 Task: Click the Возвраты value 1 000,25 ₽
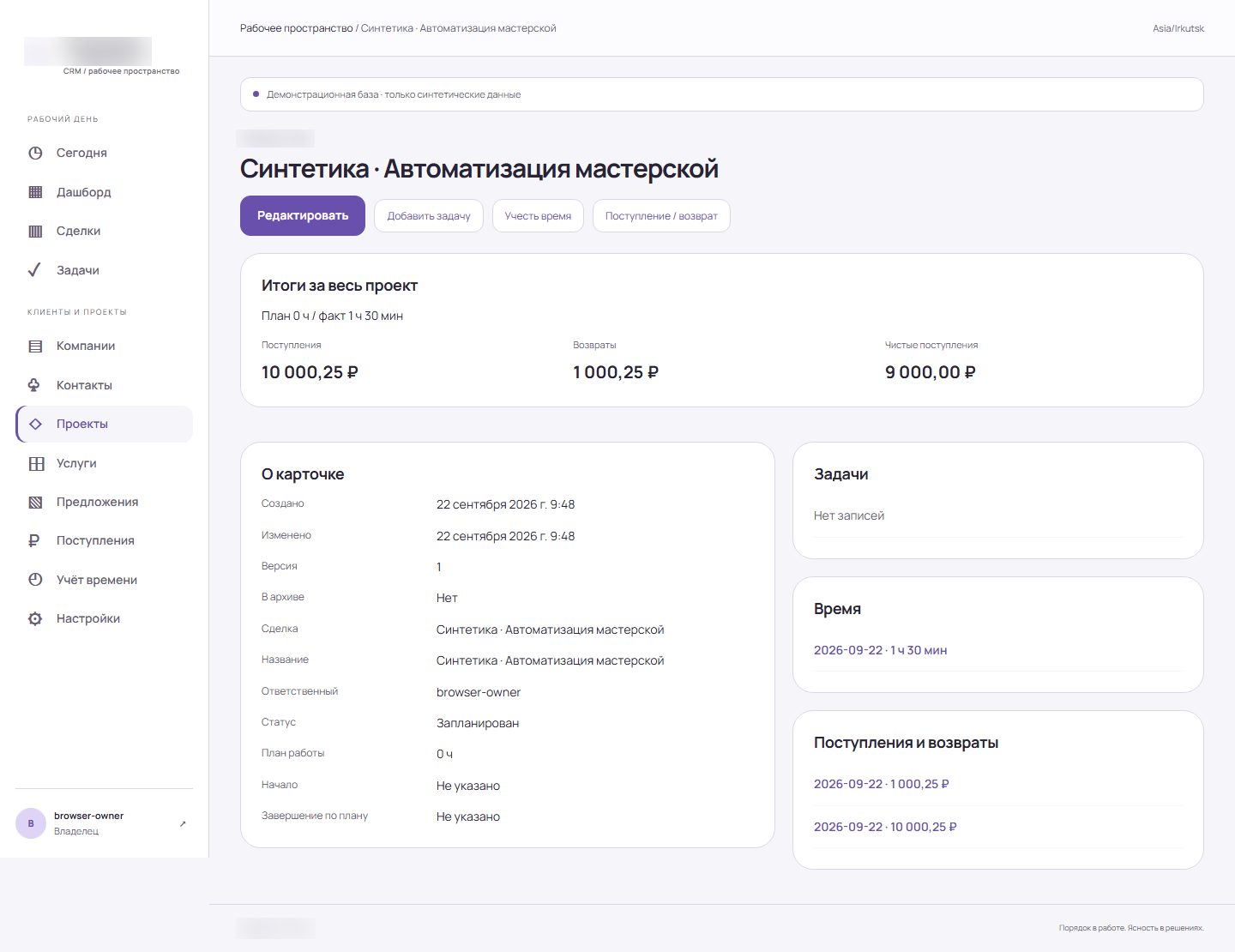pyautogui.click(x=616, y=372)
